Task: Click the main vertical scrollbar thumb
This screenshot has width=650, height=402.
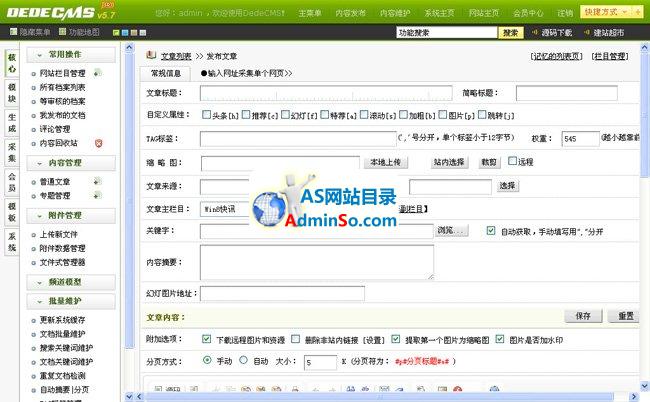Action: point(645,114)
